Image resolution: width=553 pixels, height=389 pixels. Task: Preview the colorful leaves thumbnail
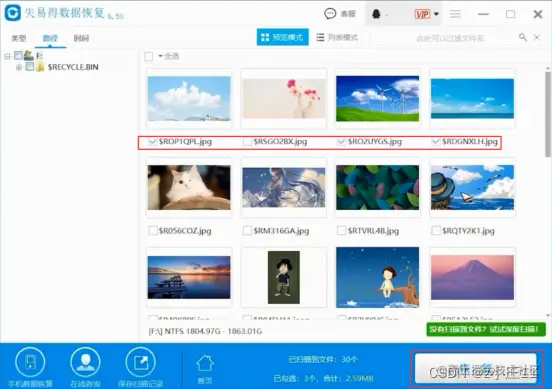click(378, 187)
